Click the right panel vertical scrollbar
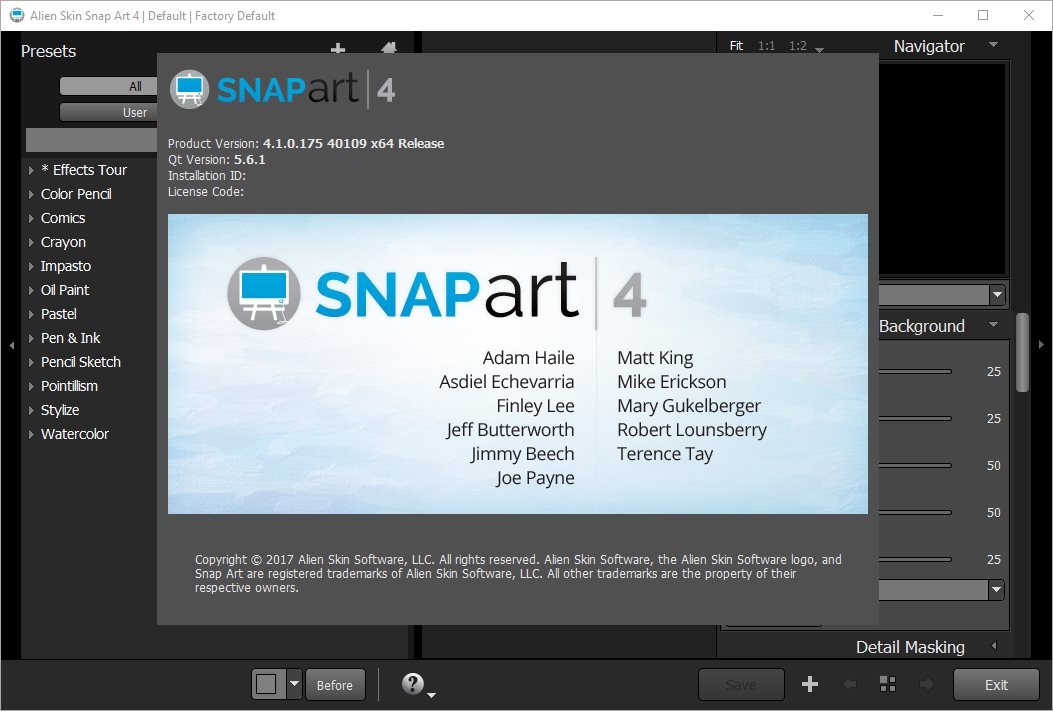 pos(1022,352)
